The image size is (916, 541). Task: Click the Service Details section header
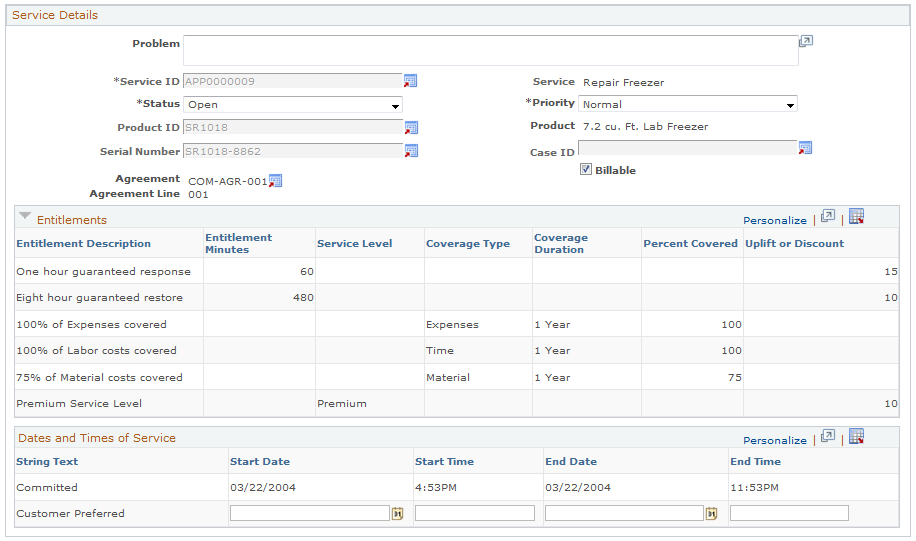pyautogui.click(x=55, y=15)
